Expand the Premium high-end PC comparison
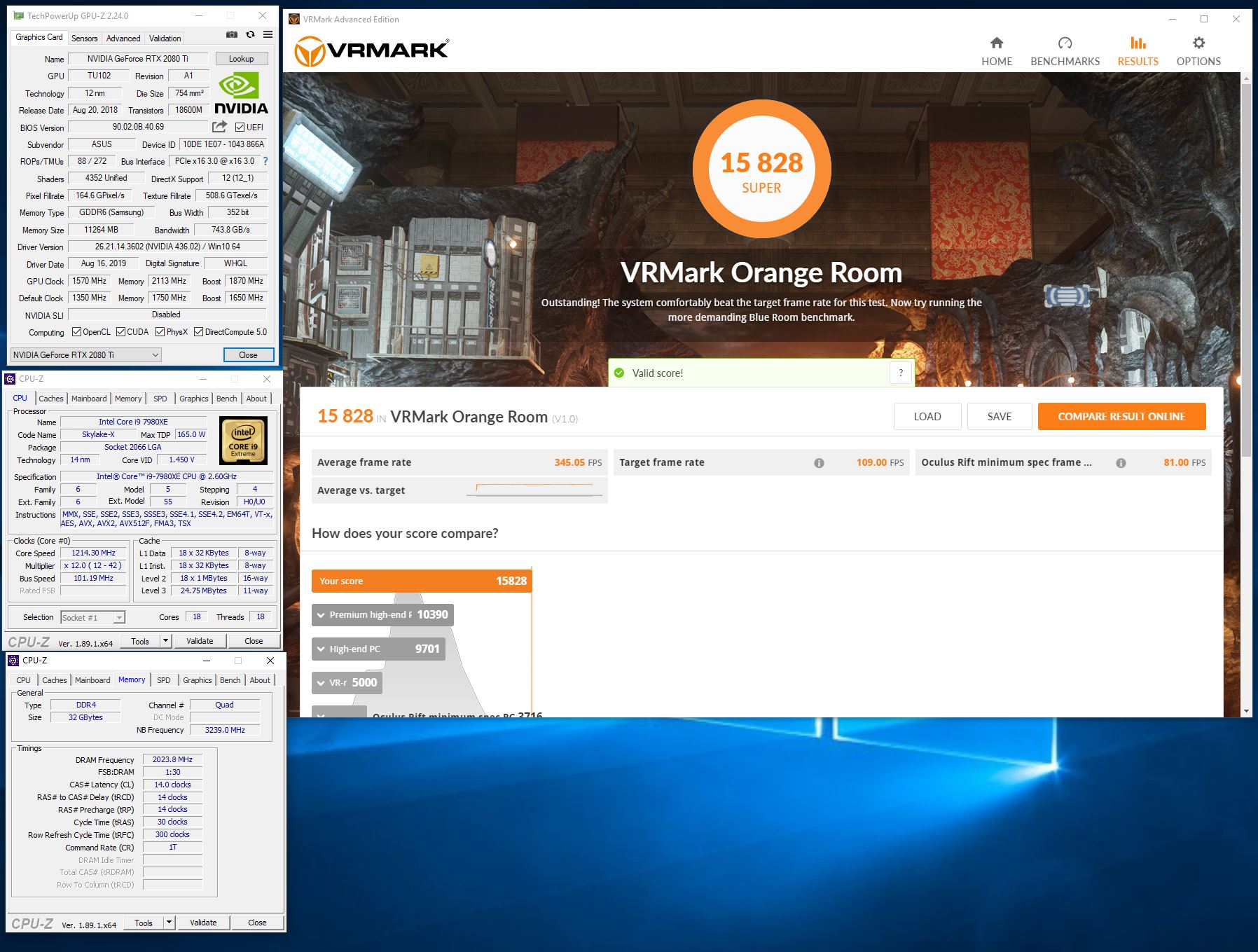This screenshot has width=1258, height=952. click(382, 615)
